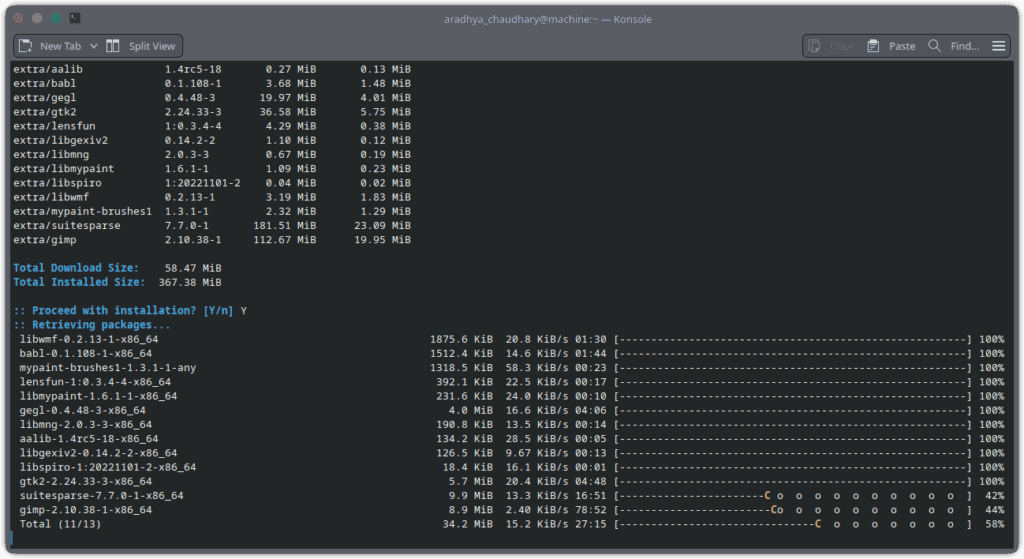
Task: Click the Total (11/13) line
Action: point(511,524)
